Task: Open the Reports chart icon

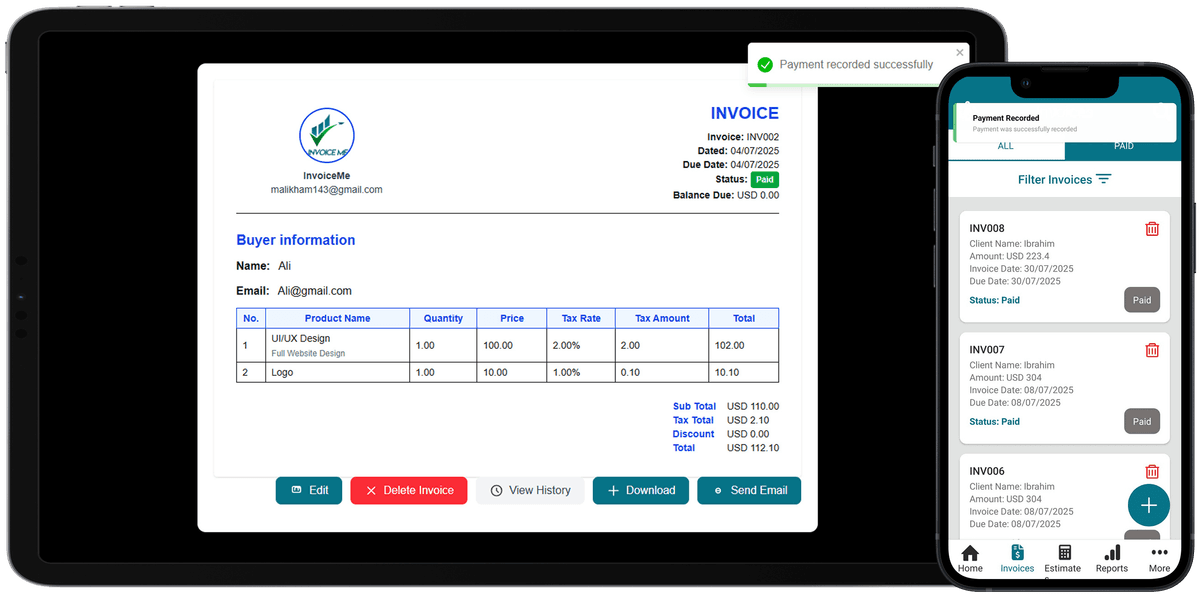Action: pos(1111,552)
